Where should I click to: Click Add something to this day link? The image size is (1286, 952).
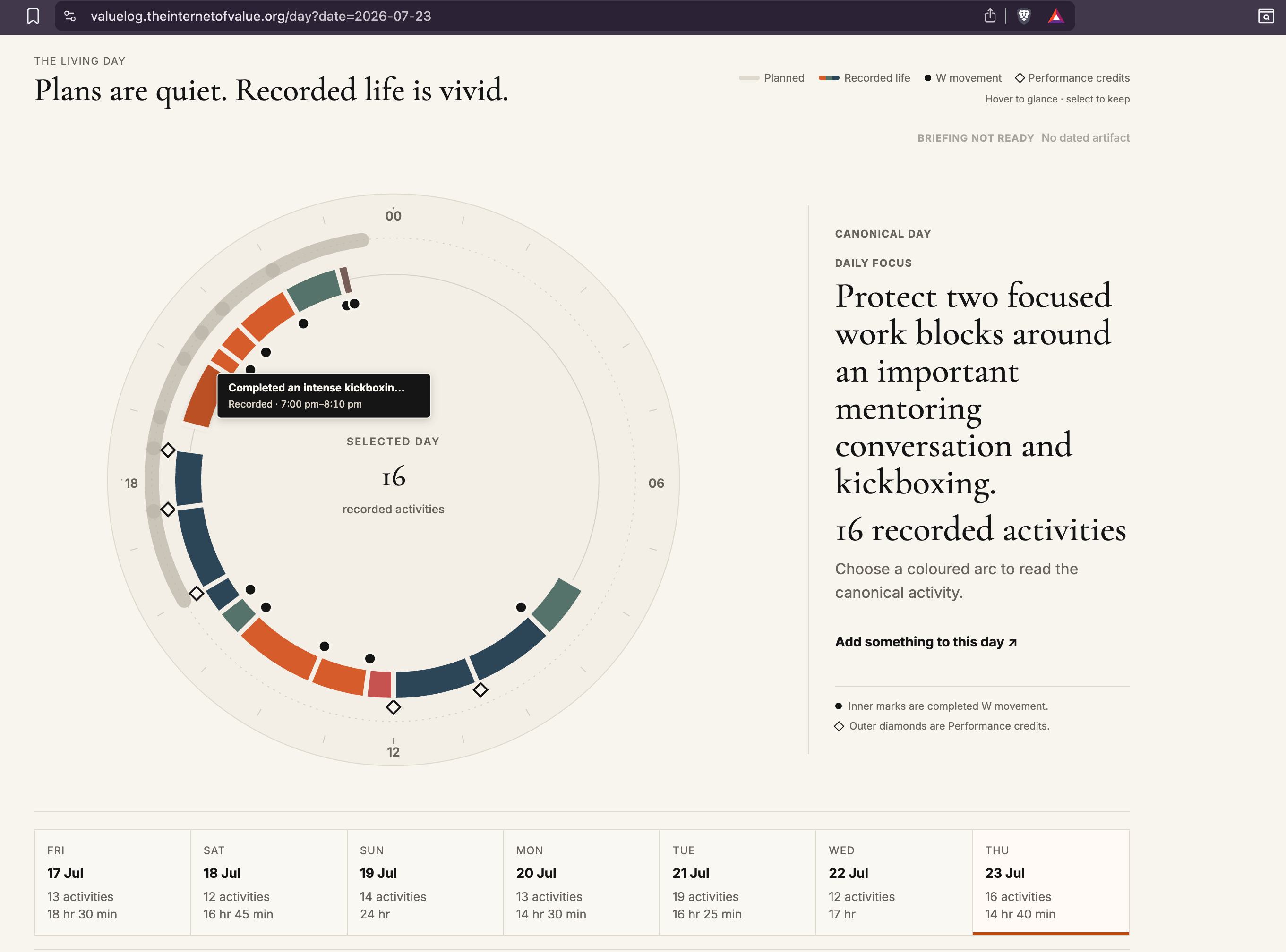click(x=926, y=641)
